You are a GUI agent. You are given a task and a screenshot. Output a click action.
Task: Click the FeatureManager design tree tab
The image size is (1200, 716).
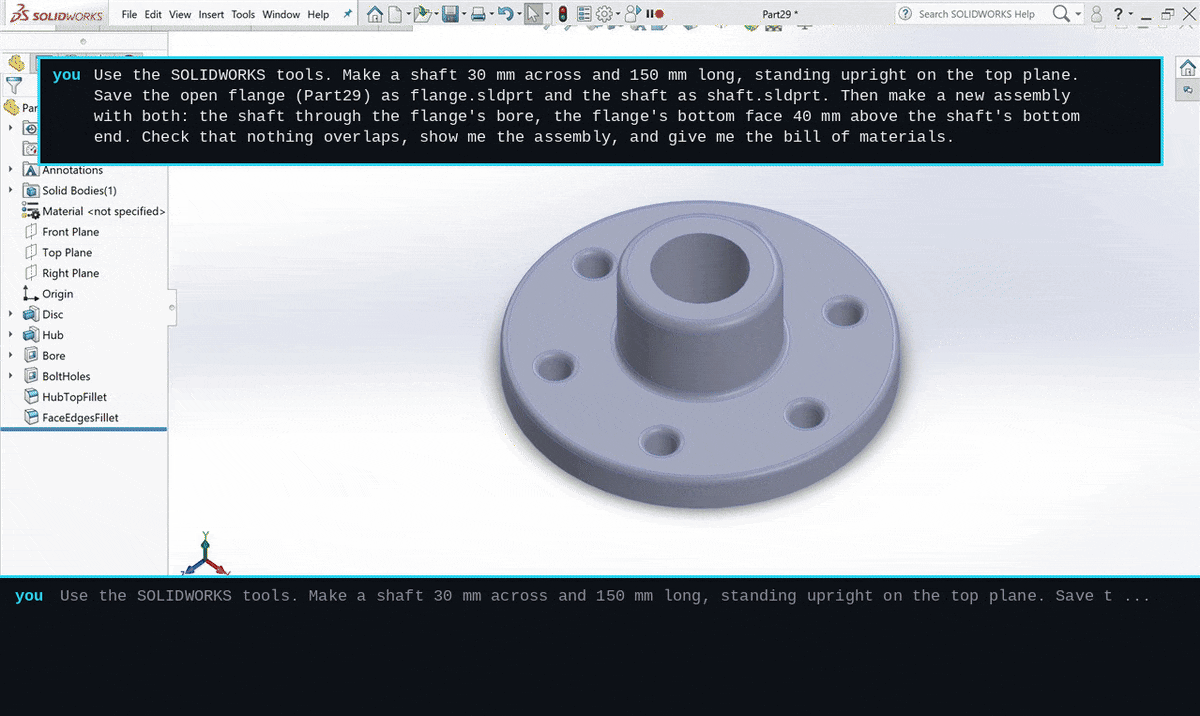pyautogui.click(x=15, y=63)
